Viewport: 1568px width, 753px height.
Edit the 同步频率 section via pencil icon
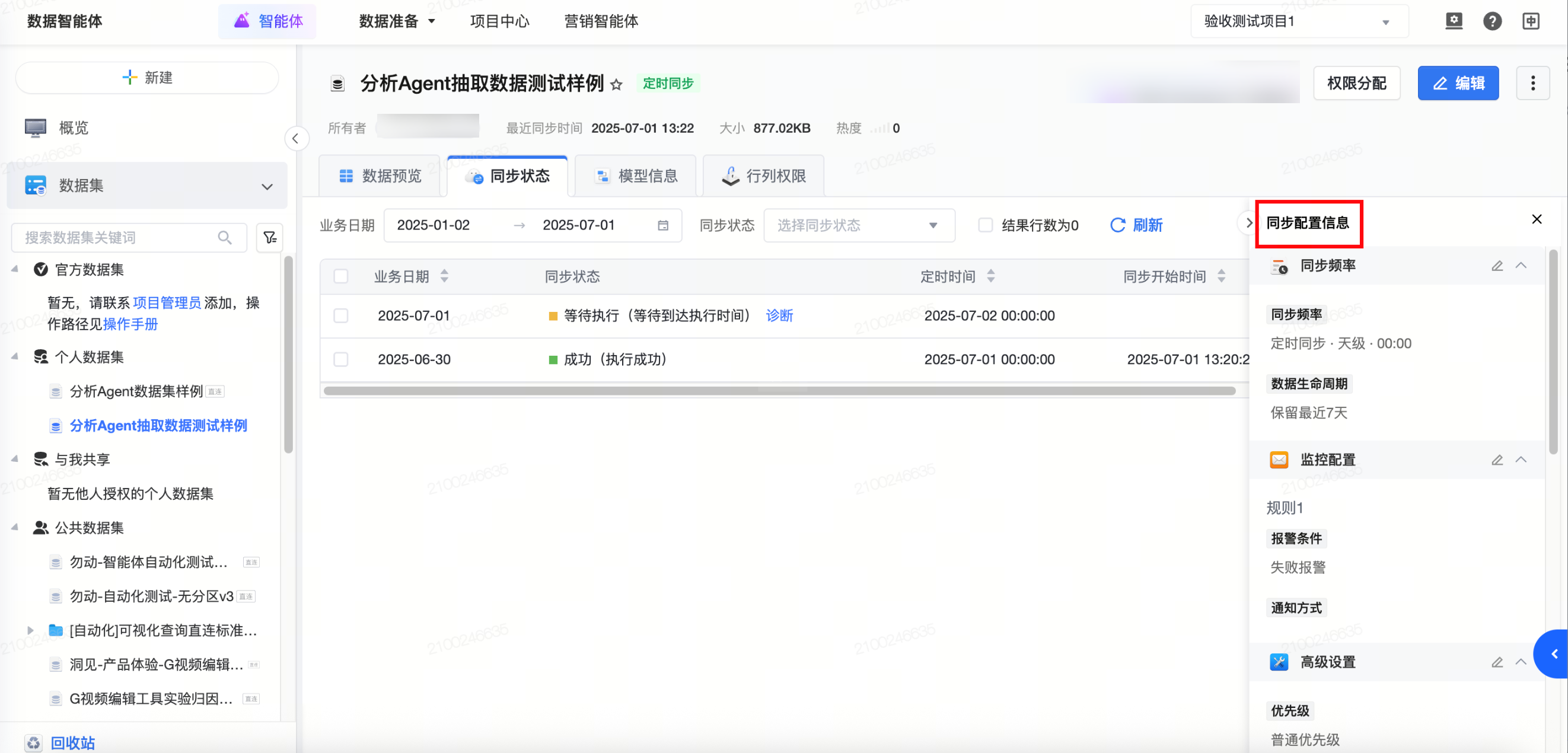tap(1497, 266)
